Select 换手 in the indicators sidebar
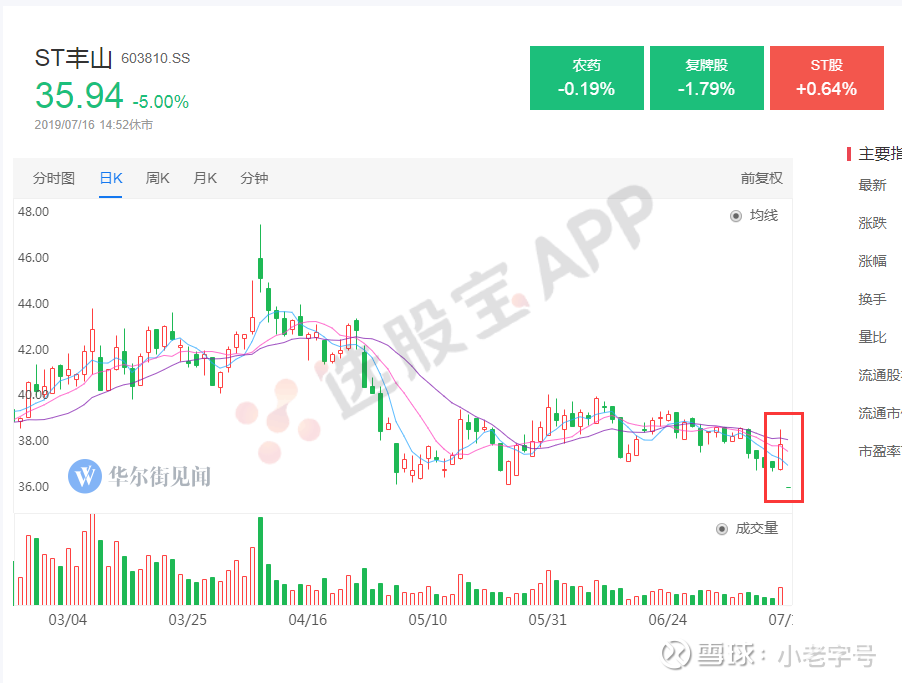902x683 pixels. point(872,299)
